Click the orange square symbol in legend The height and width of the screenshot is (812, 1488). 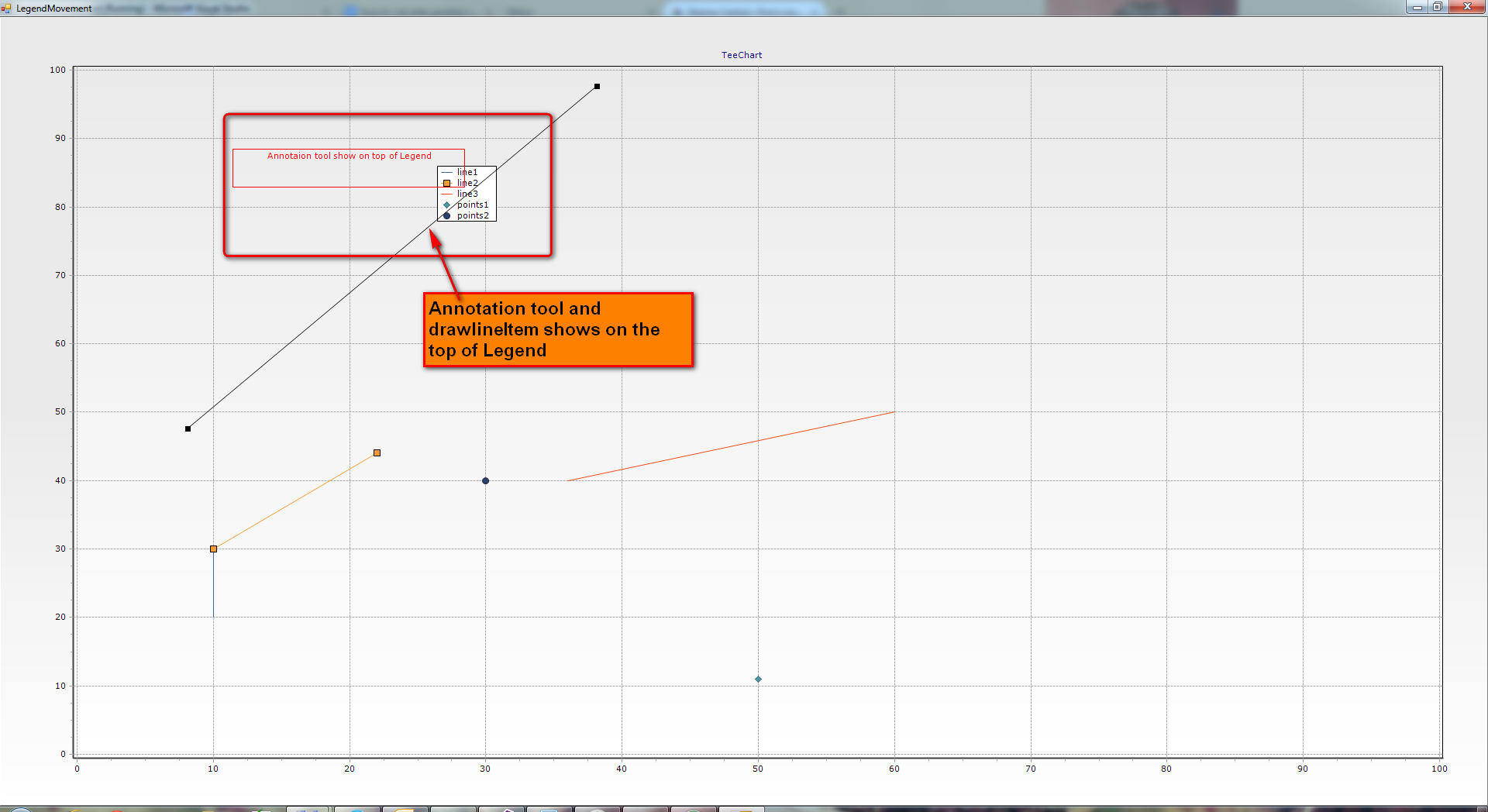(x=446, y=183)
